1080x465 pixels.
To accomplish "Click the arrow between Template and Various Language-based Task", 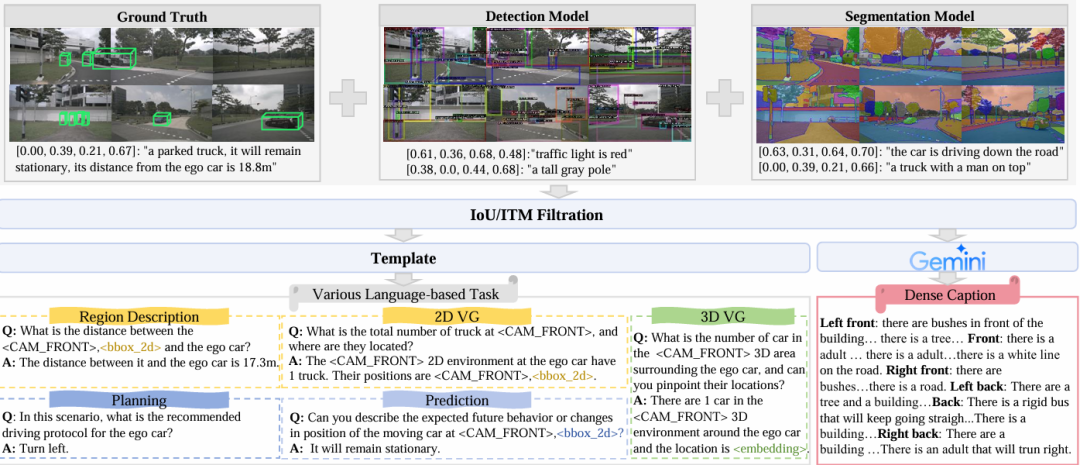I will [404, 277].
